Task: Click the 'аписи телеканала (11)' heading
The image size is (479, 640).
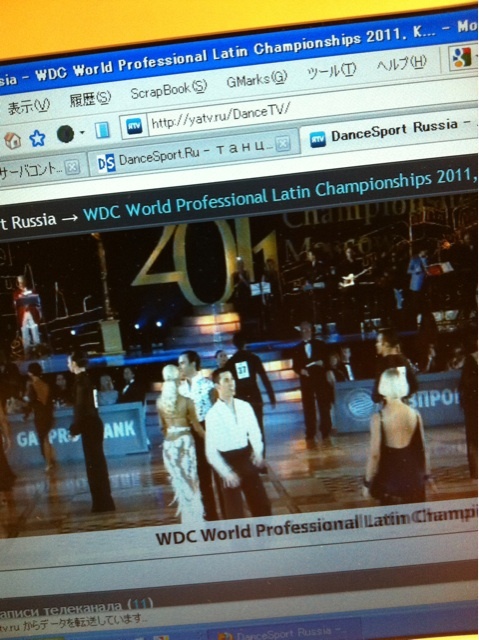Action: tap(76, 608)
